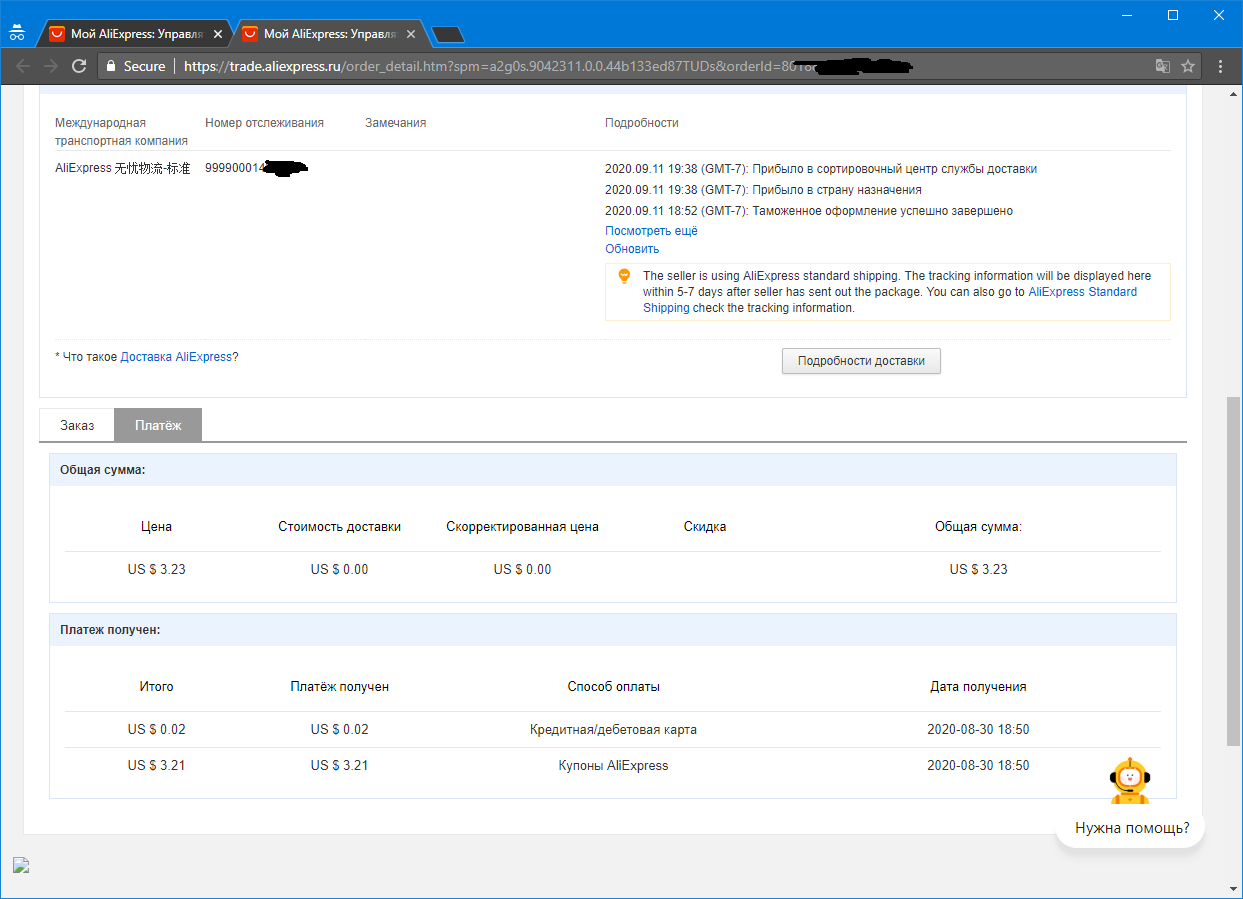1243x899 pixels.
Task: Click the browser Forward arrow
Action: point(51,66)
